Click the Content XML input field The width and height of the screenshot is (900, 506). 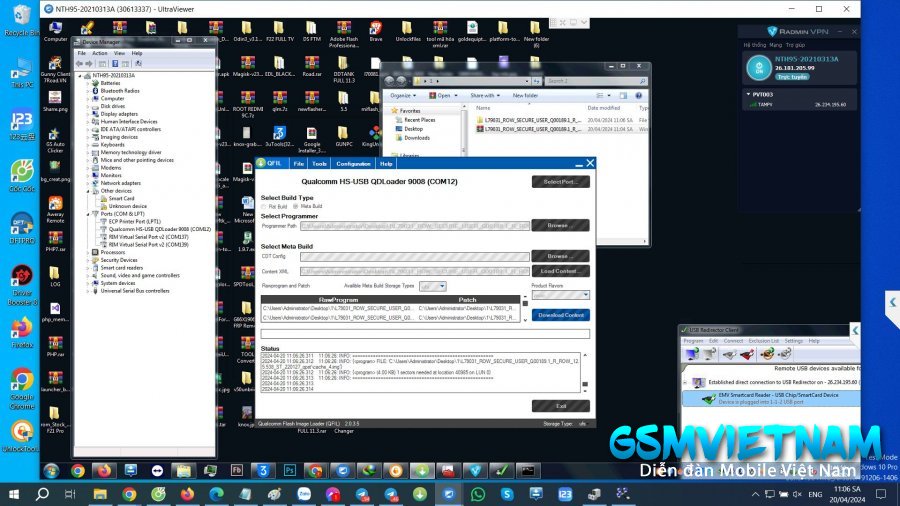414,271
